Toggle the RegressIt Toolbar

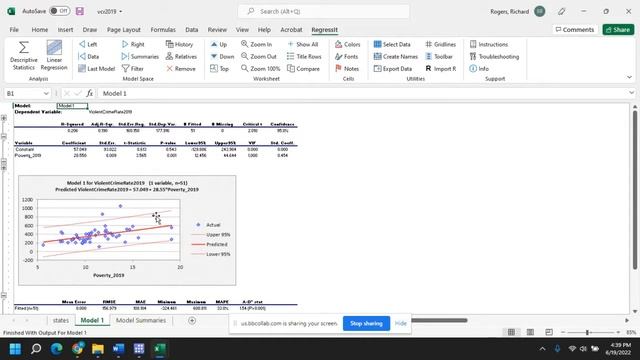coord(439,56)
